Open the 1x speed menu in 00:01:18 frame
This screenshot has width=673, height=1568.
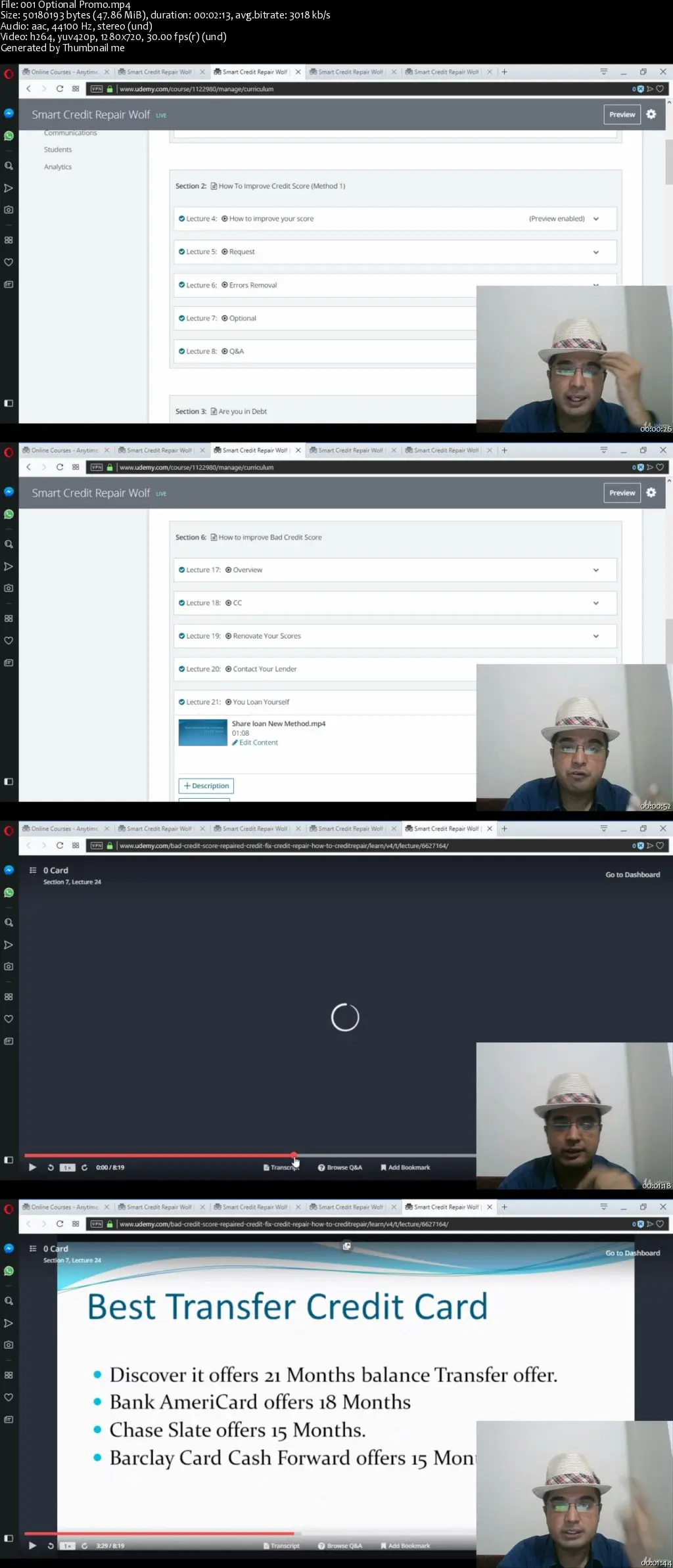tap(68, 1167)
